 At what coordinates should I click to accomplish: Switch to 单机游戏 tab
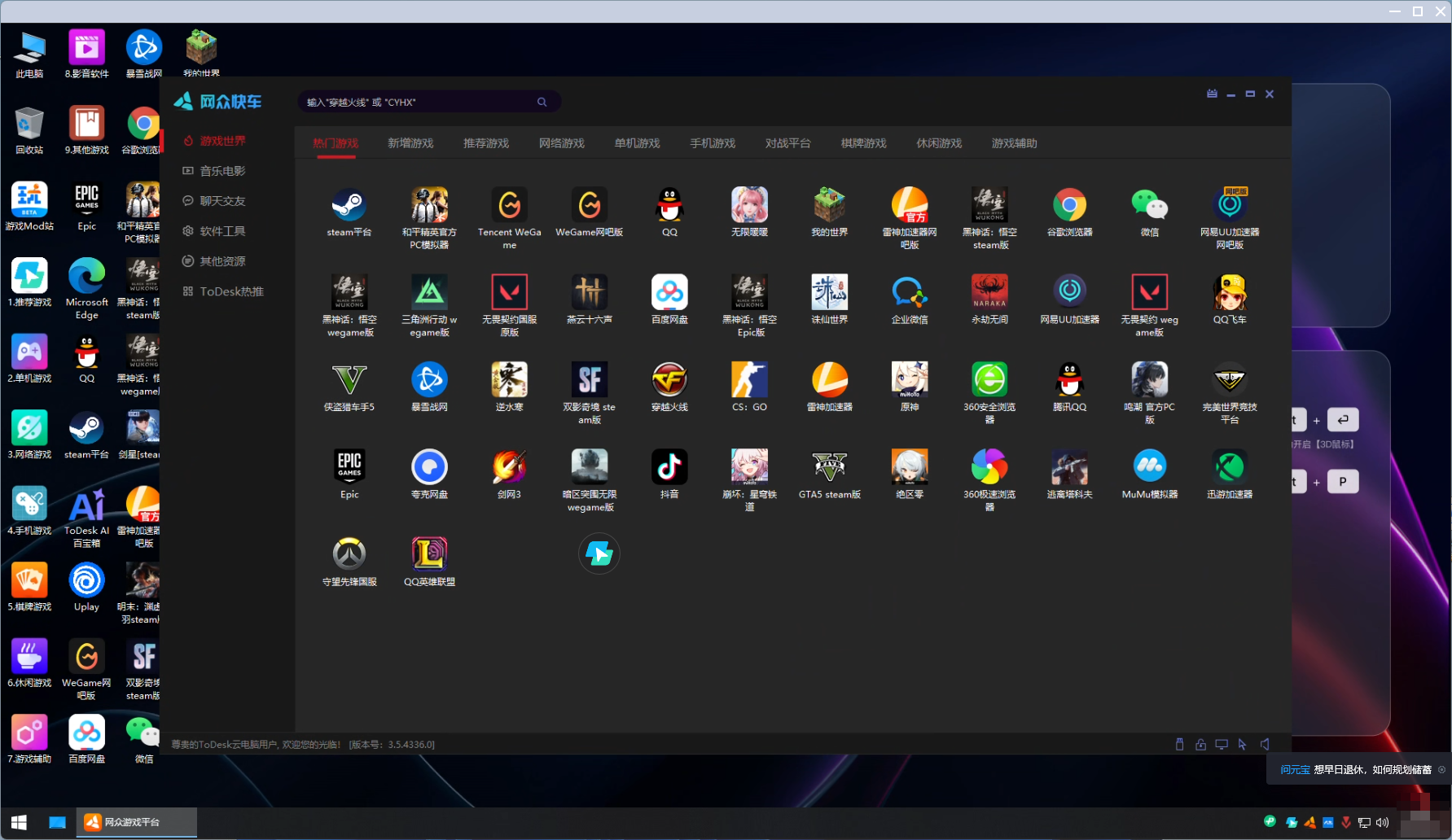638,143
